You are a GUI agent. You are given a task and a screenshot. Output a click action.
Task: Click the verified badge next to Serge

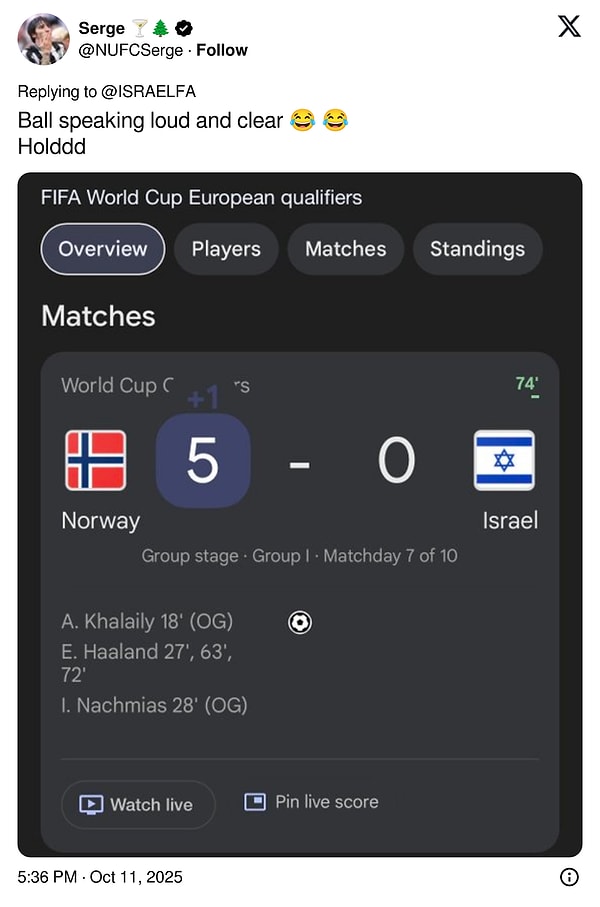tap(184, 28)
